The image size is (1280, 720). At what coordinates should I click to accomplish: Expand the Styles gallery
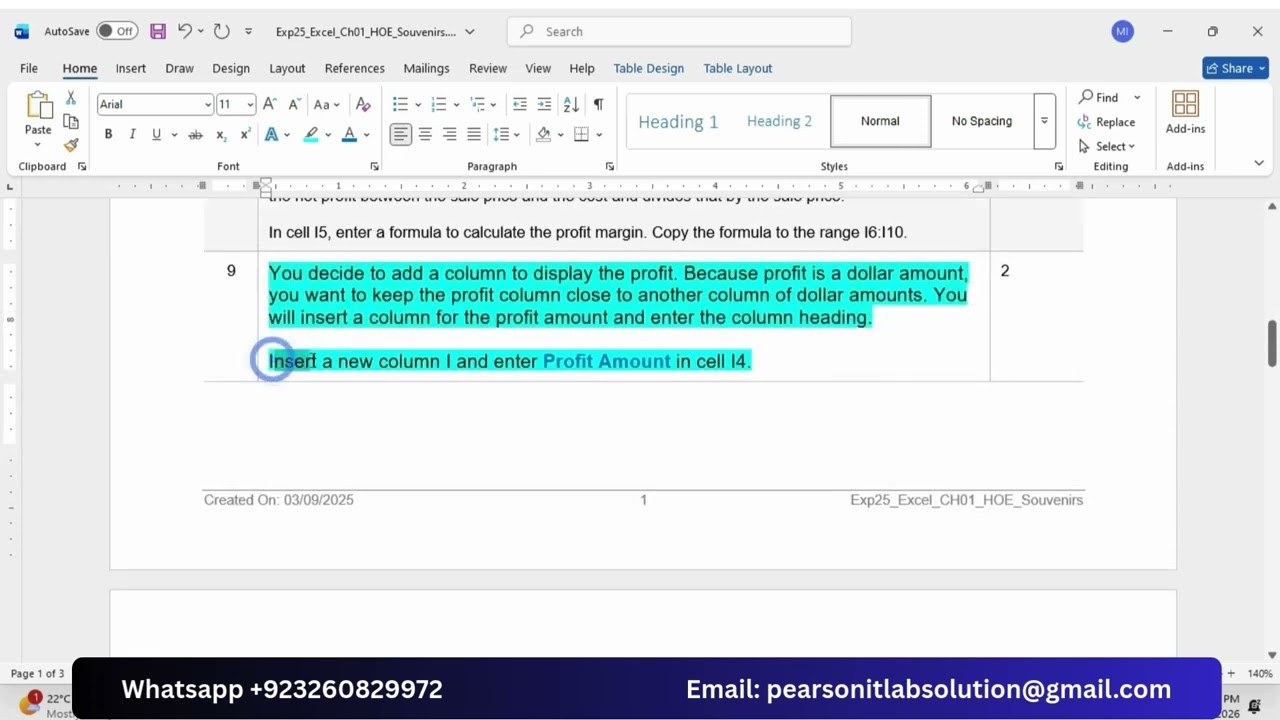1044,121
